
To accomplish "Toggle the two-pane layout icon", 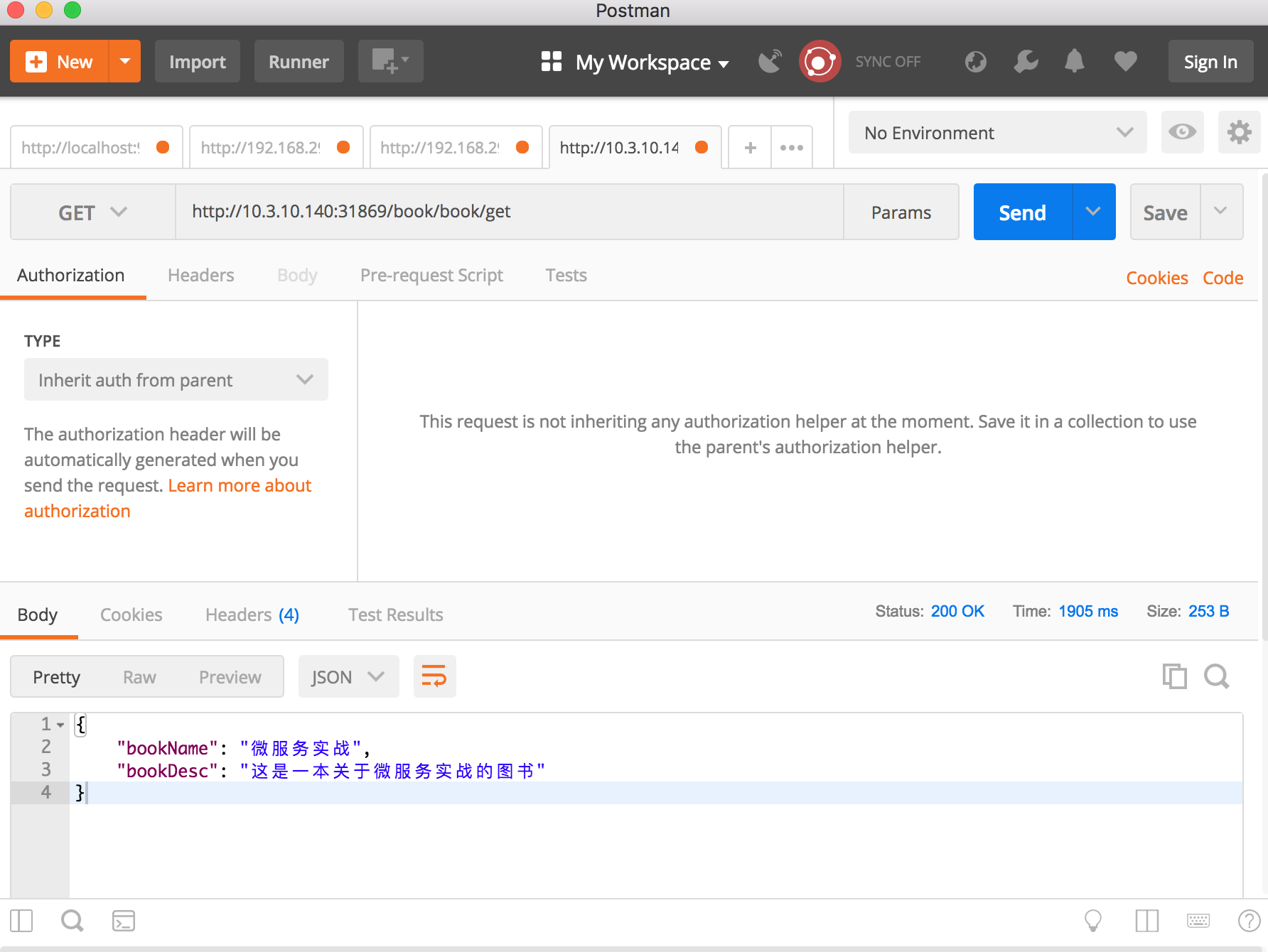I will (1147, 921).
